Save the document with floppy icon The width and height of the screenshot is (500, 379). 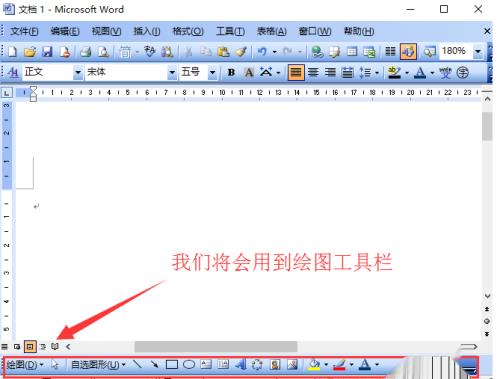pyautogui.click(x=47, y=52)
